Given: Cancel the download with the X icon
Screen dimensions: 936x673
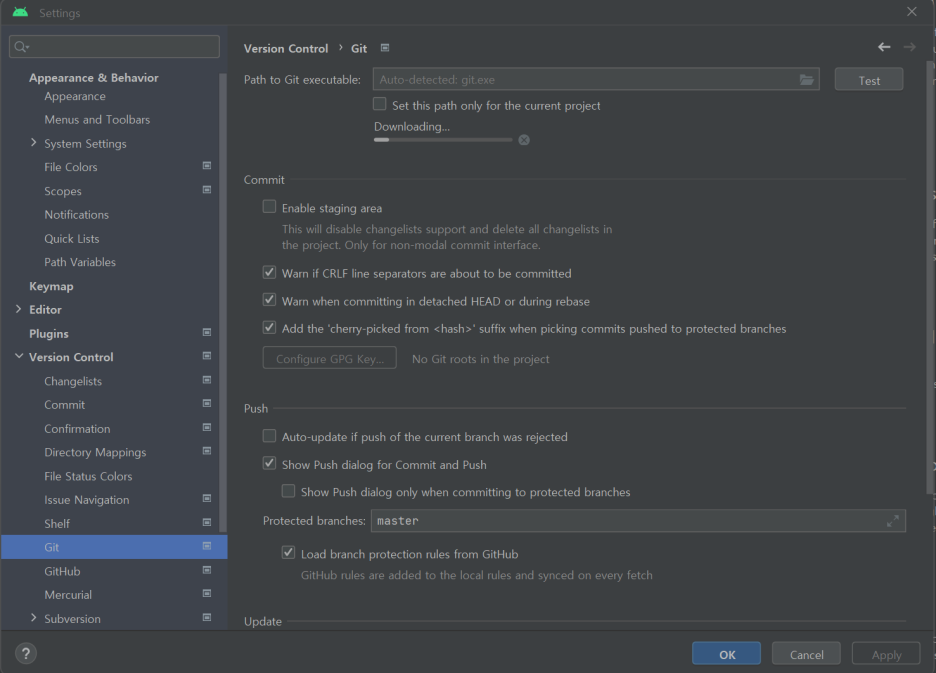Looking at the screenshot, I should [x=524, y=140].
